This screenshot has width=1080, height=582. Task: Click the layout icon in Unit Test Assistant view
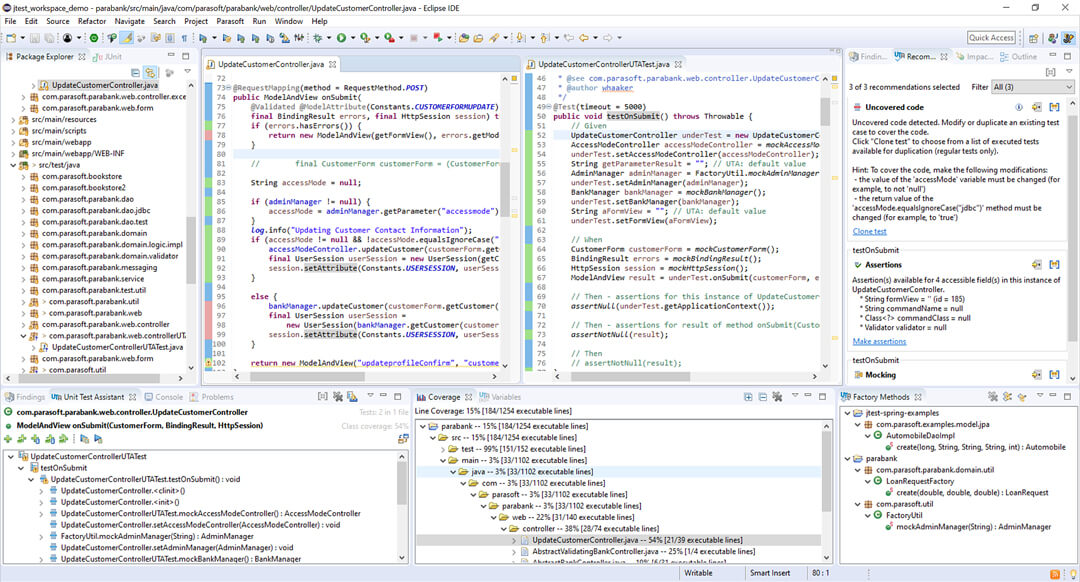point(322,397)
